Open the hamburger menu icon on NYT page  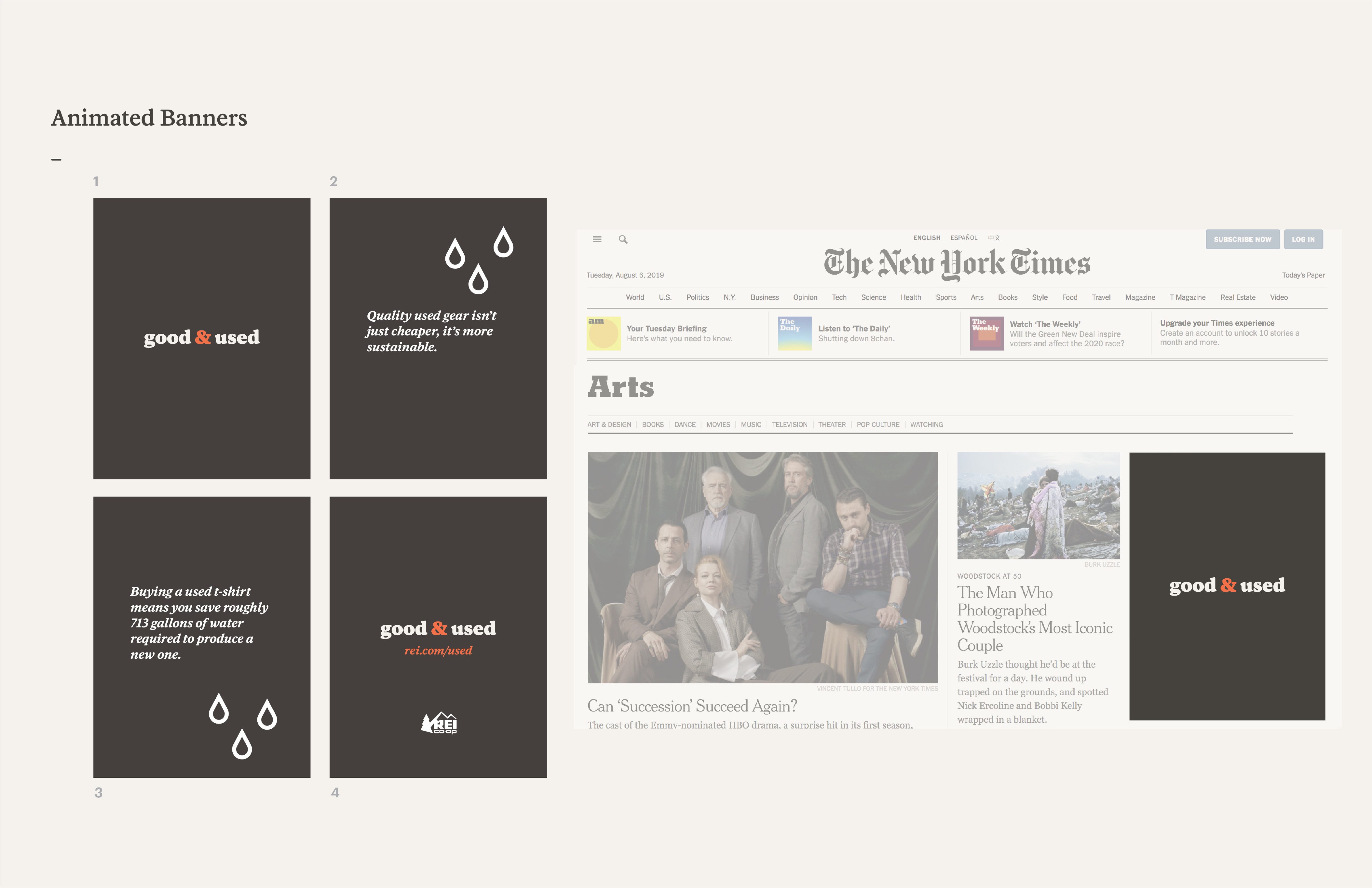coord(597,239)
